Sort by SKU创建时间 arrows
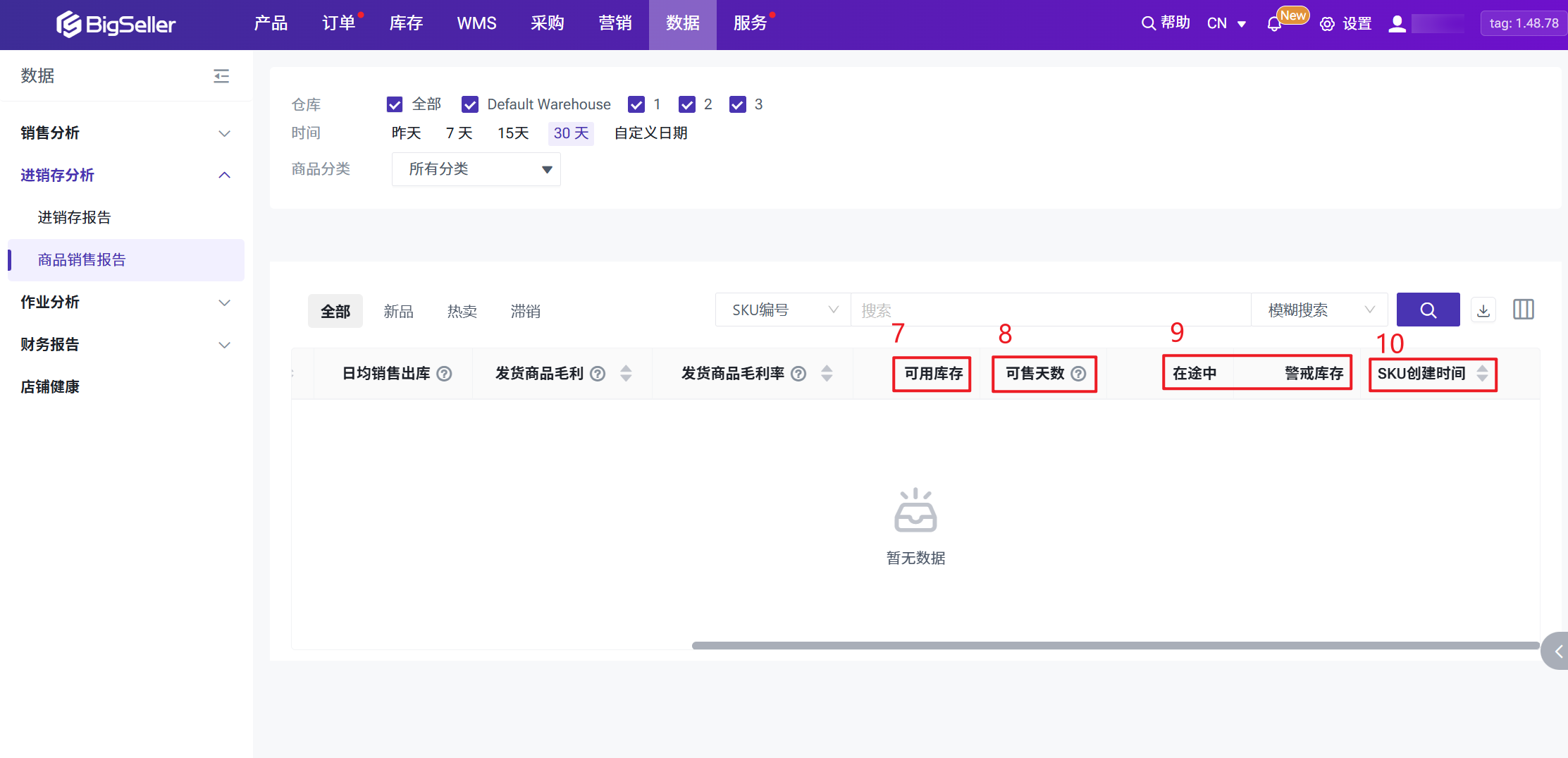1568x758 pixels. tap(1482, 374)
